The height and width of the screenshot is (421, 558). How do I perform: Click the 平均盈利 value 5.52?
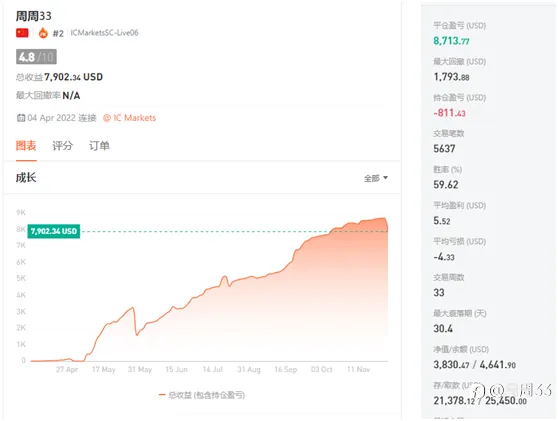pos(442,221)
